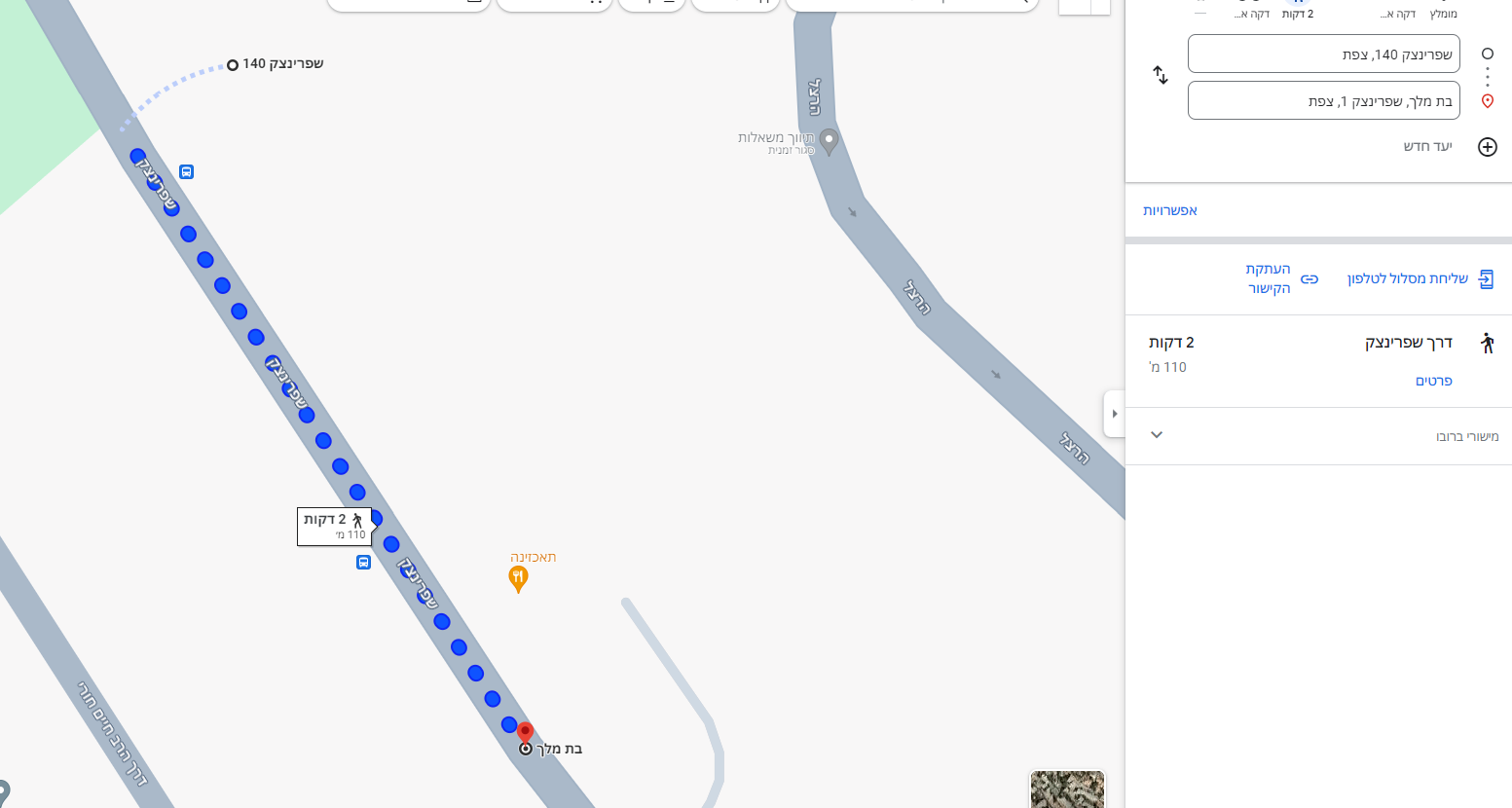This screenshot has width=1512, height=808.
Task: Select the דרך שפרינצק walking route
Action: (1318, 361)
